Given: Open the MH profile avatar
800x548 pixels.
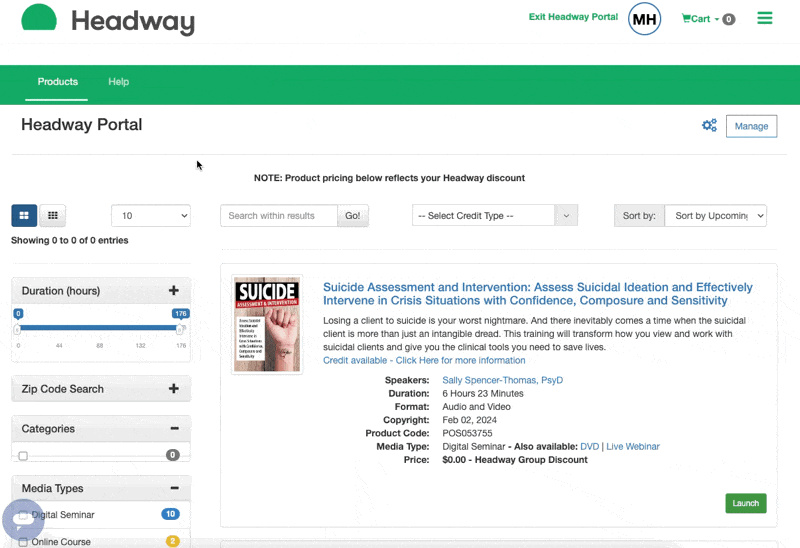Looking at the screenshot, I should point(644,19).
